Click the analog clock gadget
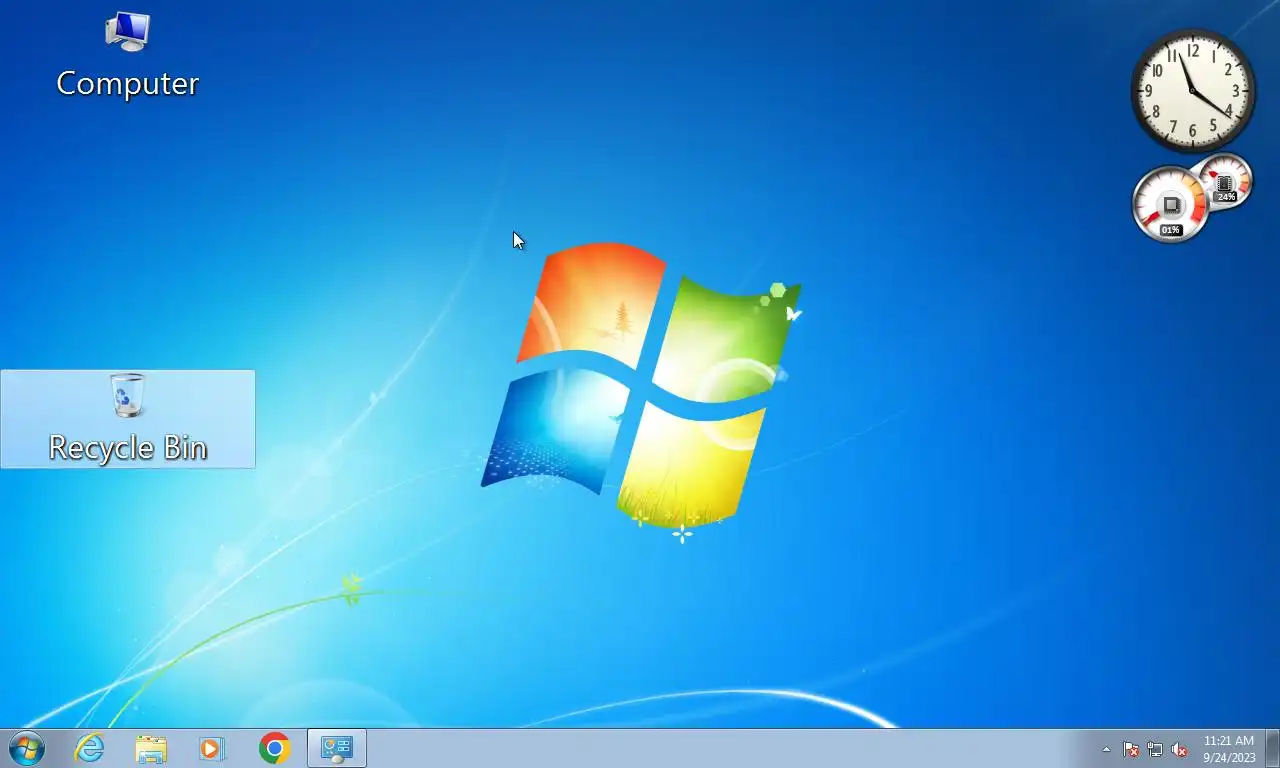Viewport: 1280px width, 768px height. click(x=1193, y=90)
